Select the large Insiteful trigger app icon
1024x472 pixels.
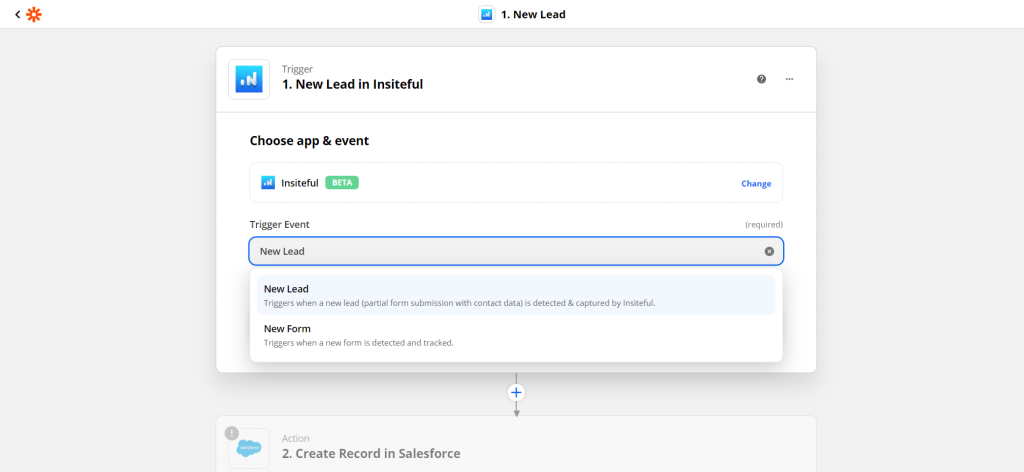pyautogui.click(x=249, y=80)
